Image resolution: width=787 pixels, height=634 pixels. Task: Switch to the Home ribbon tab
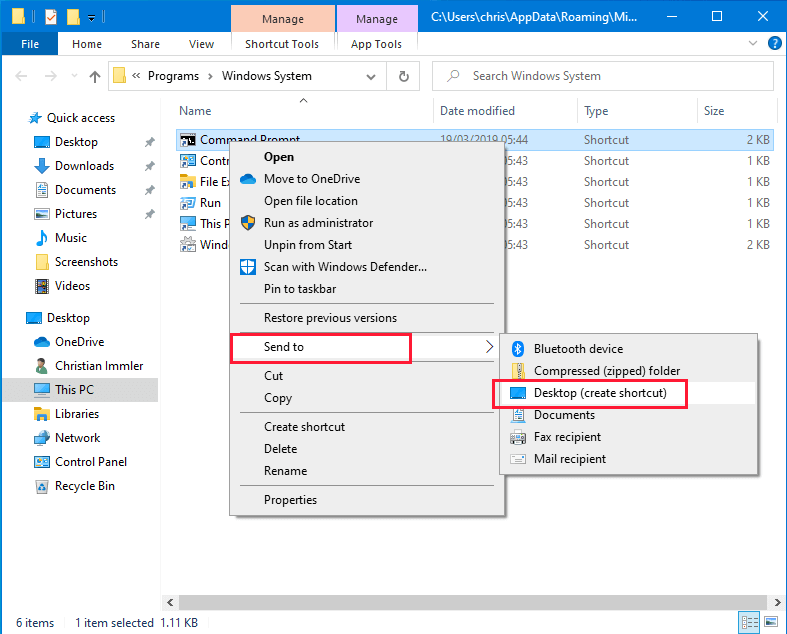87,44
